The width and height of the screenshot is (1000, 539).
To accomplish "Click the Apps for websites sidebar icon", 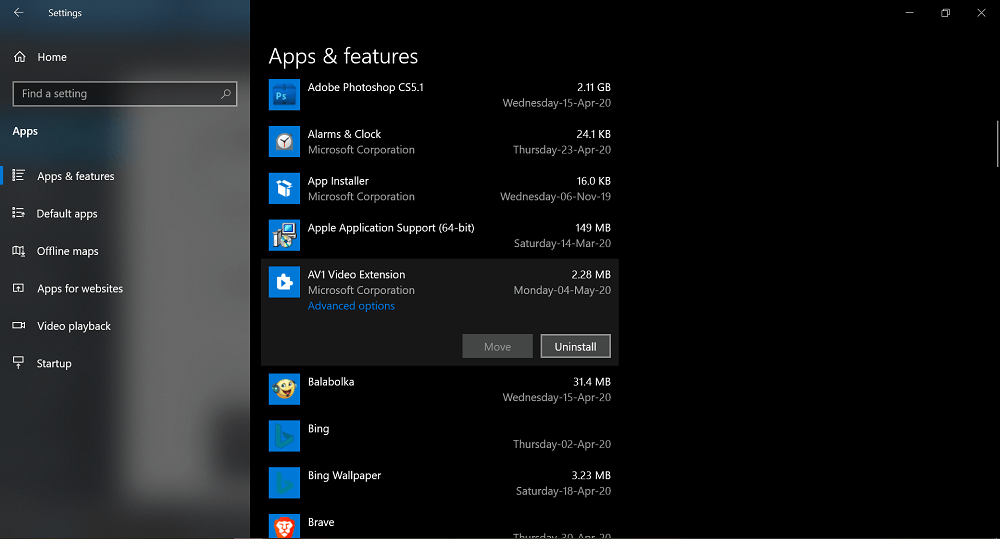I will [18, 288].
